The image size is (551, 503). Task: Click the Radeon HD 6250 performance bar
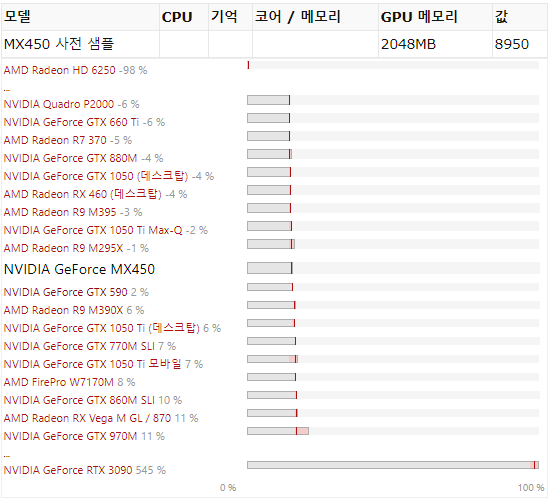393,65
